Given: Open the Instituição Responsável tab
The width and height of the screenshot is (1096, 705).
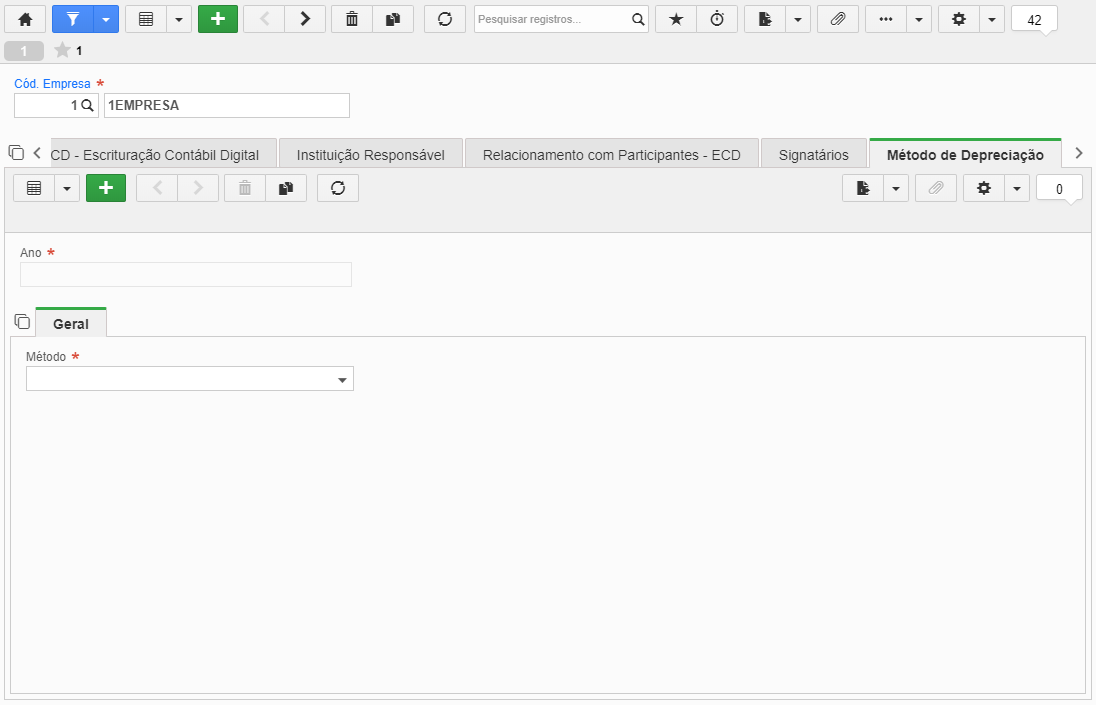Looking at the screenshot, I should click(370, 154).
